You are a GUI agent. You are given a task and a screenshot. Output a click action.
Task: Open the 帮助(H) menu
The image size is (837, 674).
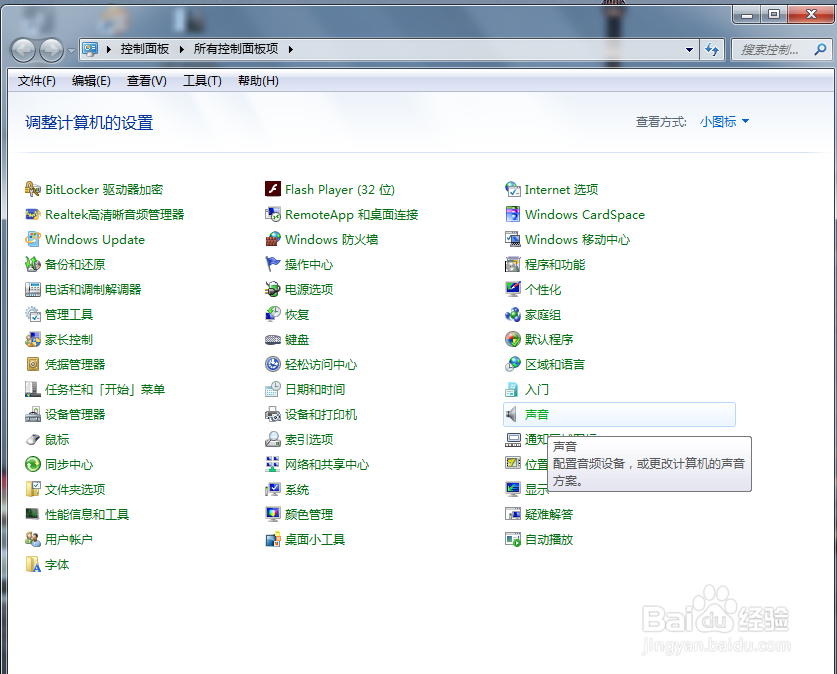coord(258,81)
